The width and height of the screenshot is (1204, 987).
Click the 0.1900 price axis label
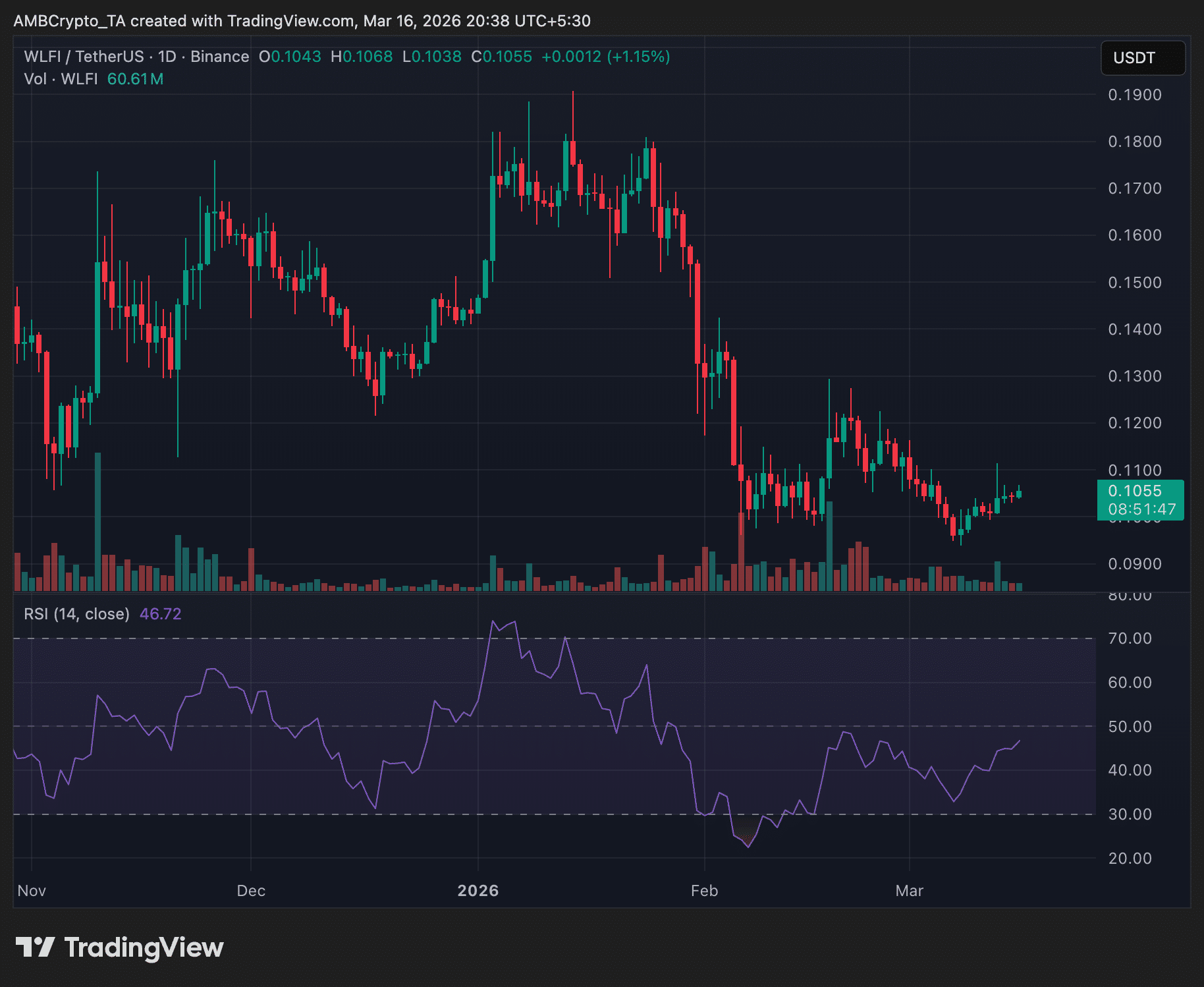pos(1134,95)
